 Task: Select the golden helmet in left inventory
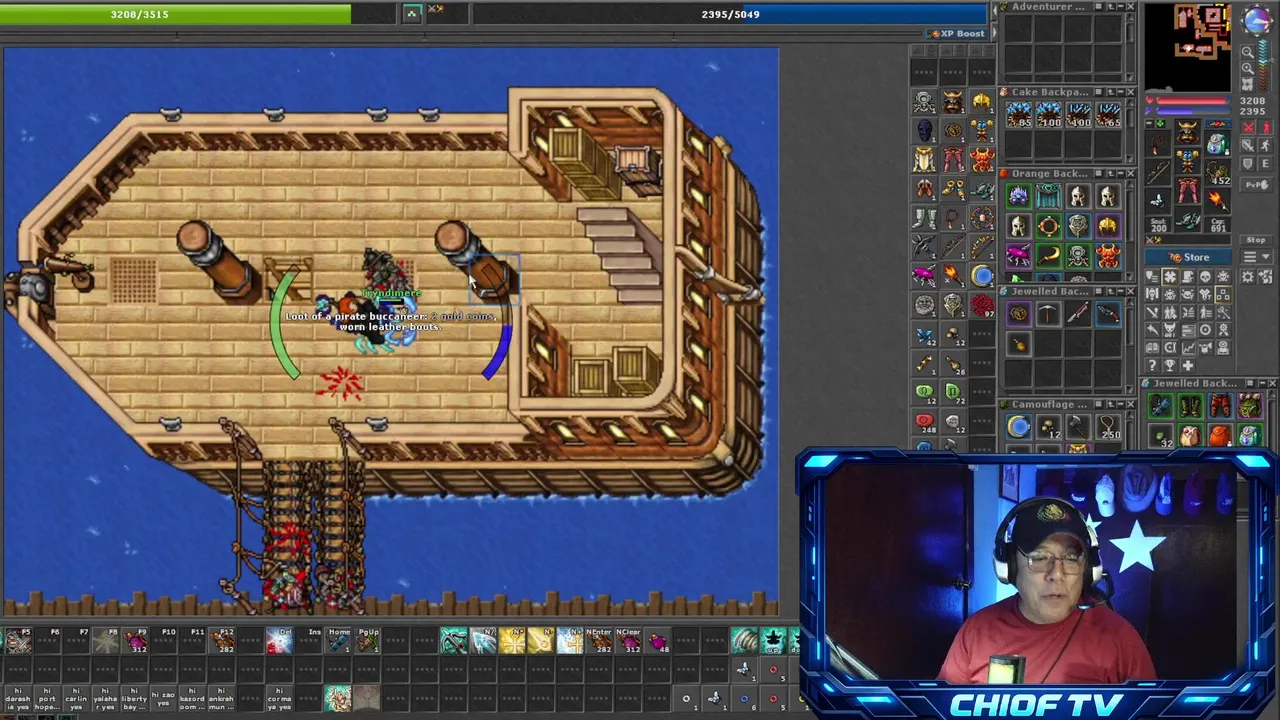982,100
